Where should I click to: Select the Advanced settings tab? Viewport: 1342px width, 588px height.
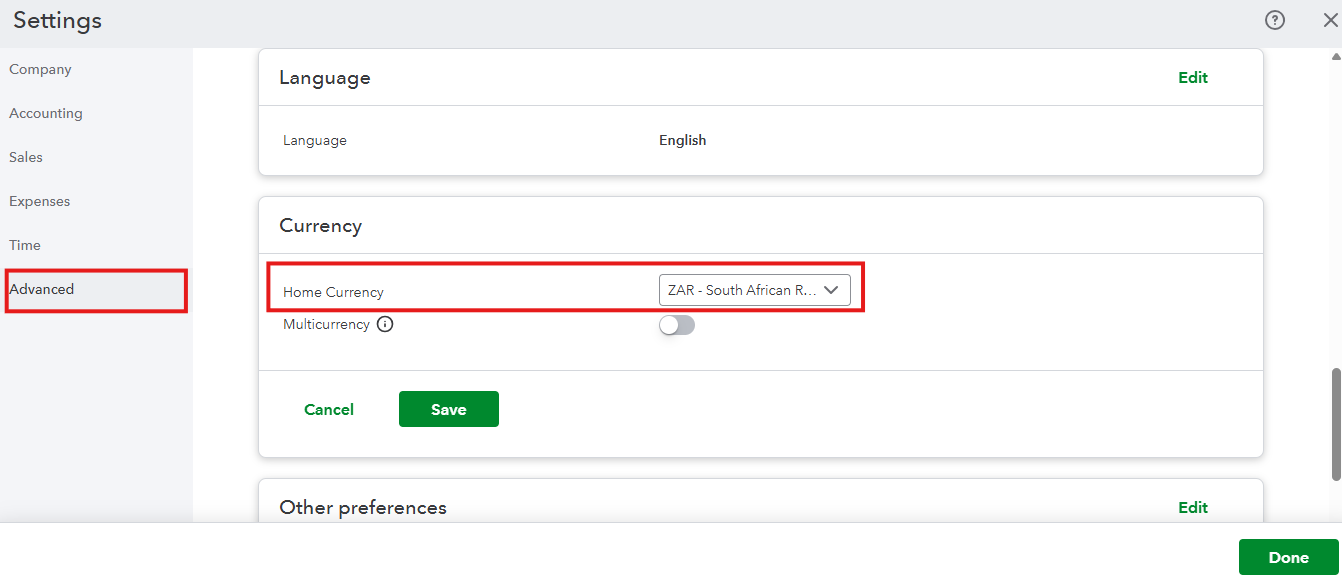coord(42,290)
